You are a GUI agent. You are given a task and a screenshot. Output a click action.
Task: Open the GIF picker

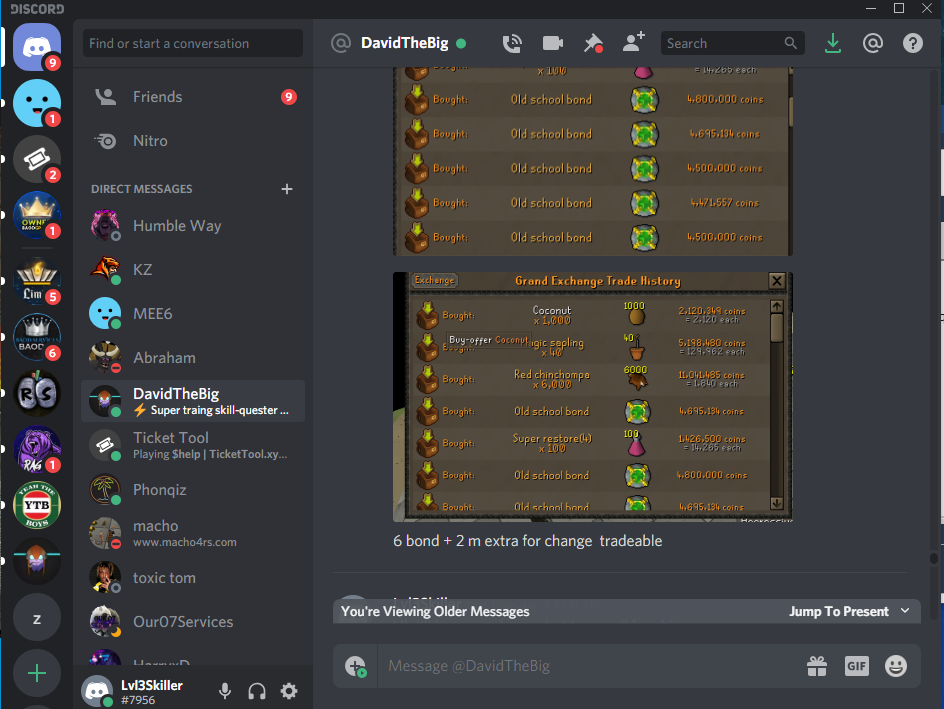click(x=857, y=666)
